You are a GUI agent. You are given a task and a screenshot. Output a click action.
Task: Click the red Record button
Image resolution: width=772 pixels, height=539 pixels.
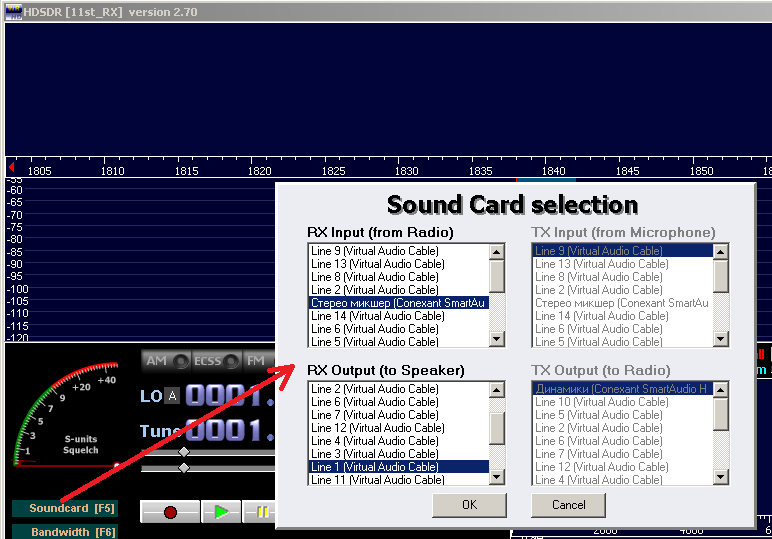[x=170, y=512]
